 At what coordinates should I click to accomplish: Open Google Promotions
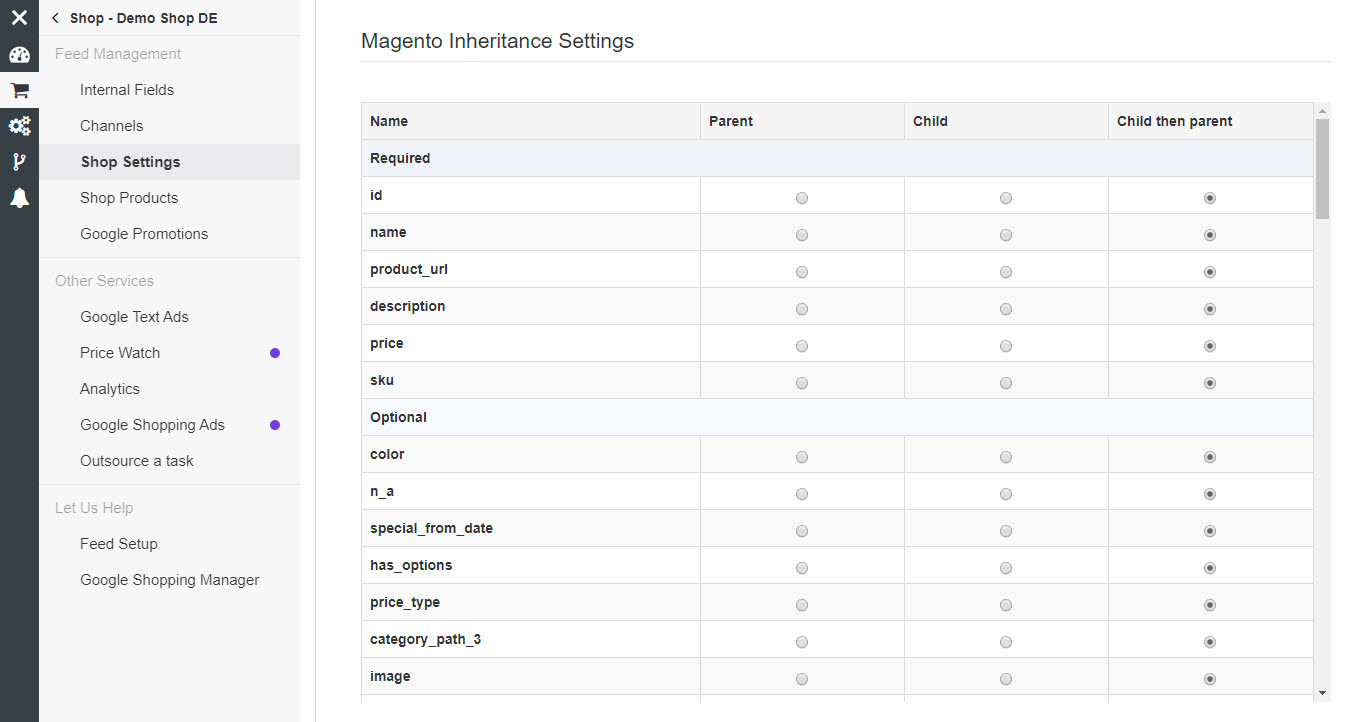point(144,234)
